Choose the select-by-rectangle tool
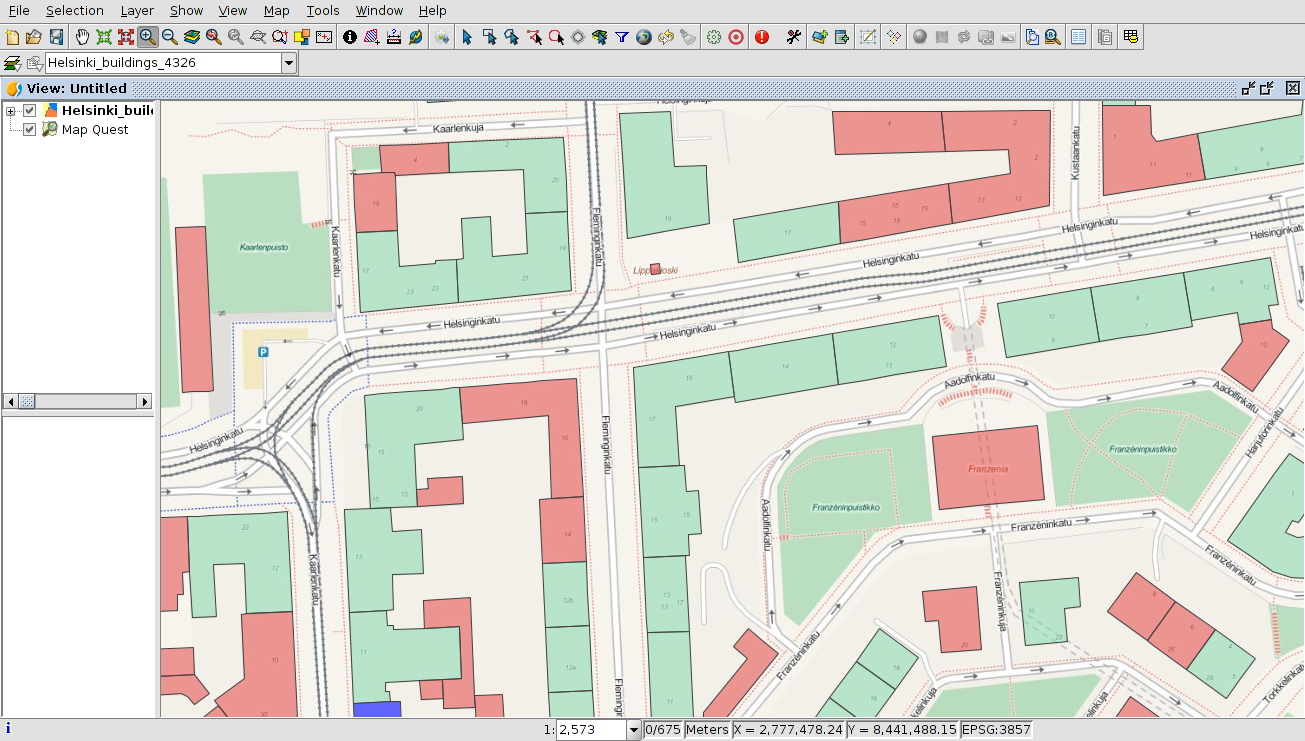This screenshot has width=1305, height=741. pos(489,37)
